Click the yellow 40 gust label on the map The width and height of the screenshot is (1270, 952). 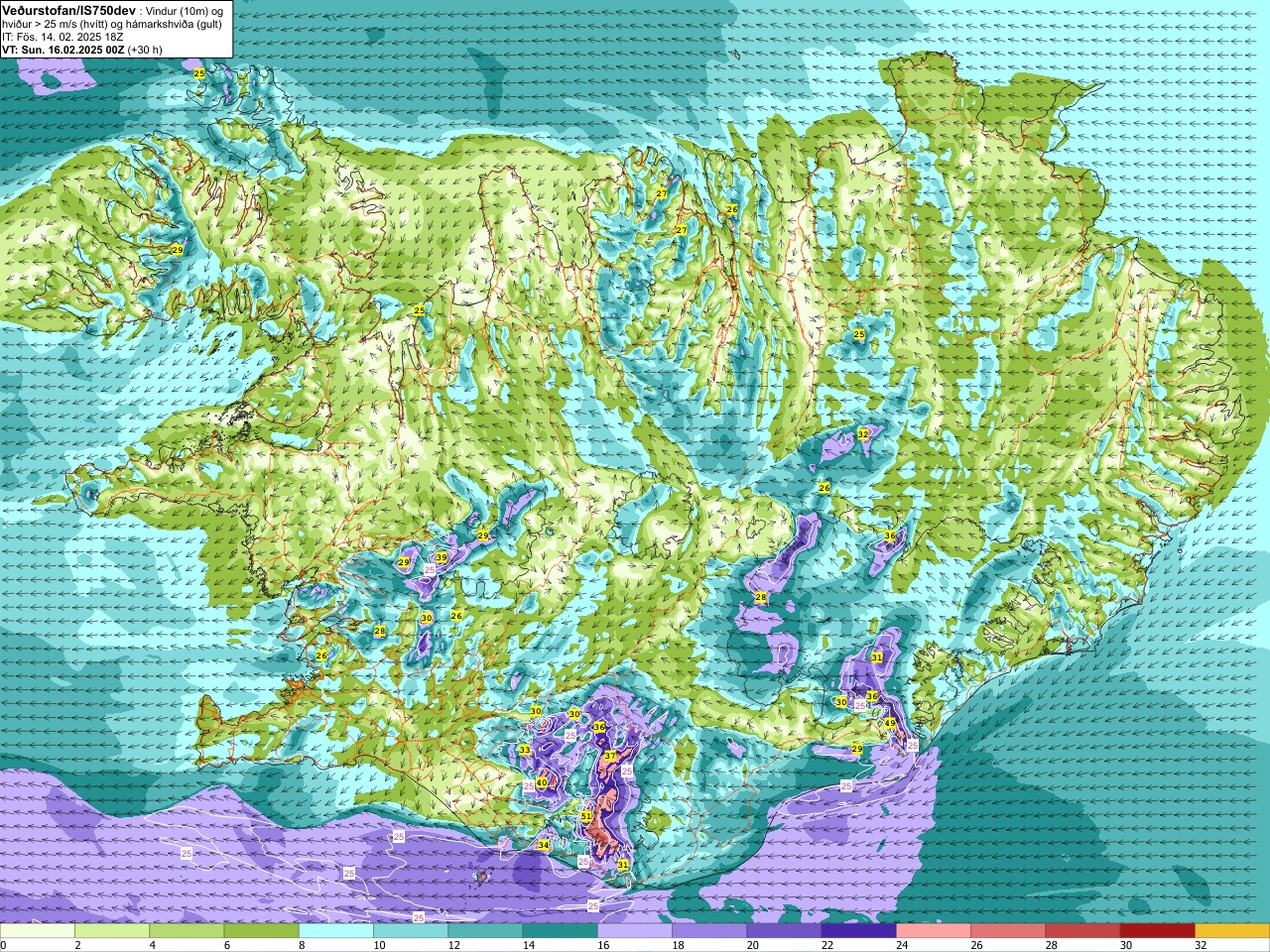(x=542, y=782)
